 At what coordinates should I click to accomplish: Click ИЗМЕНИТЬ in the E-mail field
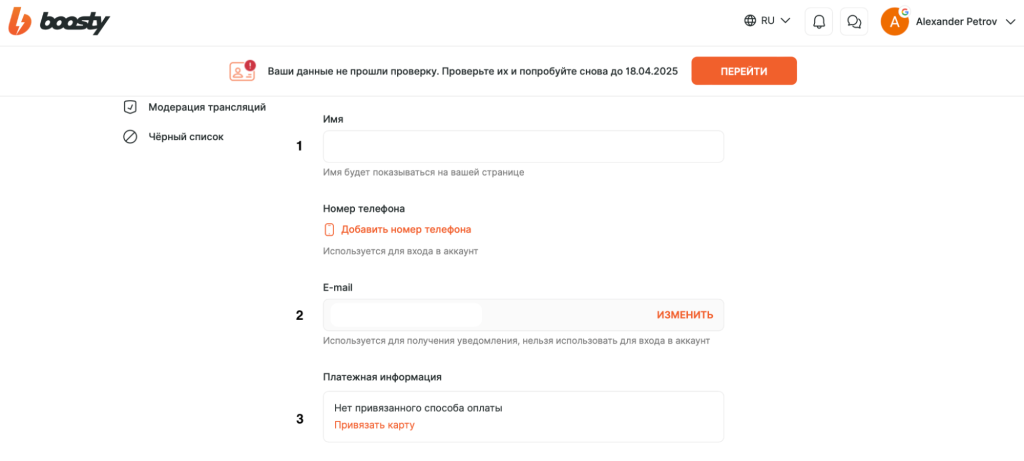(685, 315)
